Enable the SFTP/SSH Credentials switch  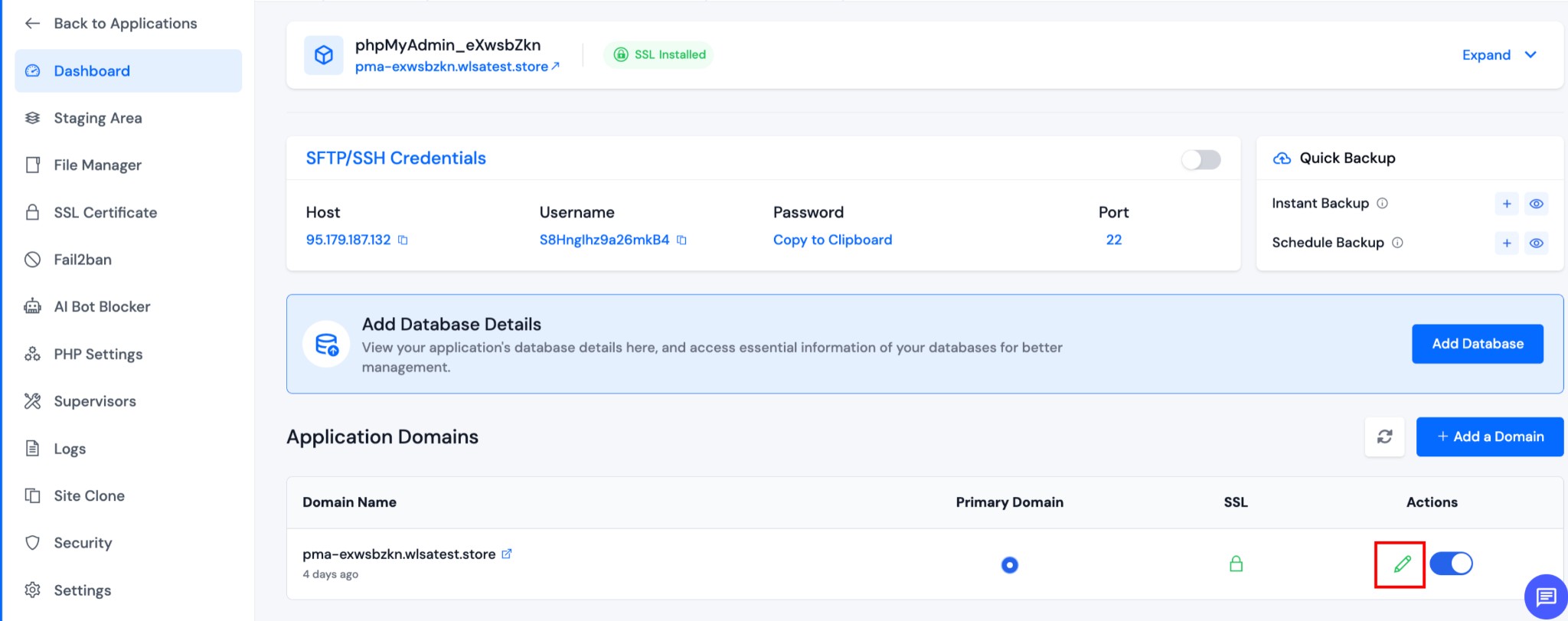(x=1200, y=159)
